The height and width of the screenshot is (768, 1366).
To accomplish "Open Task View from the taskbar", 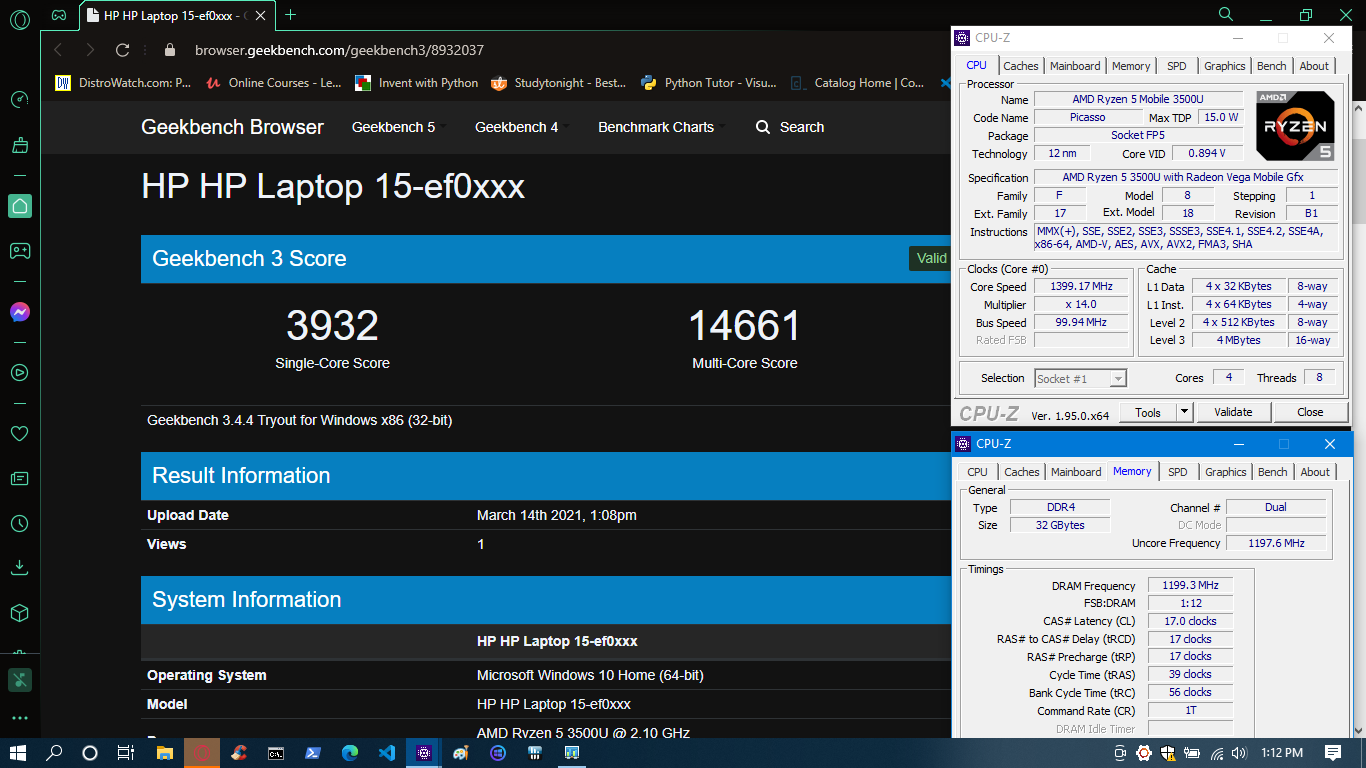I will click(x=126, y=753).
